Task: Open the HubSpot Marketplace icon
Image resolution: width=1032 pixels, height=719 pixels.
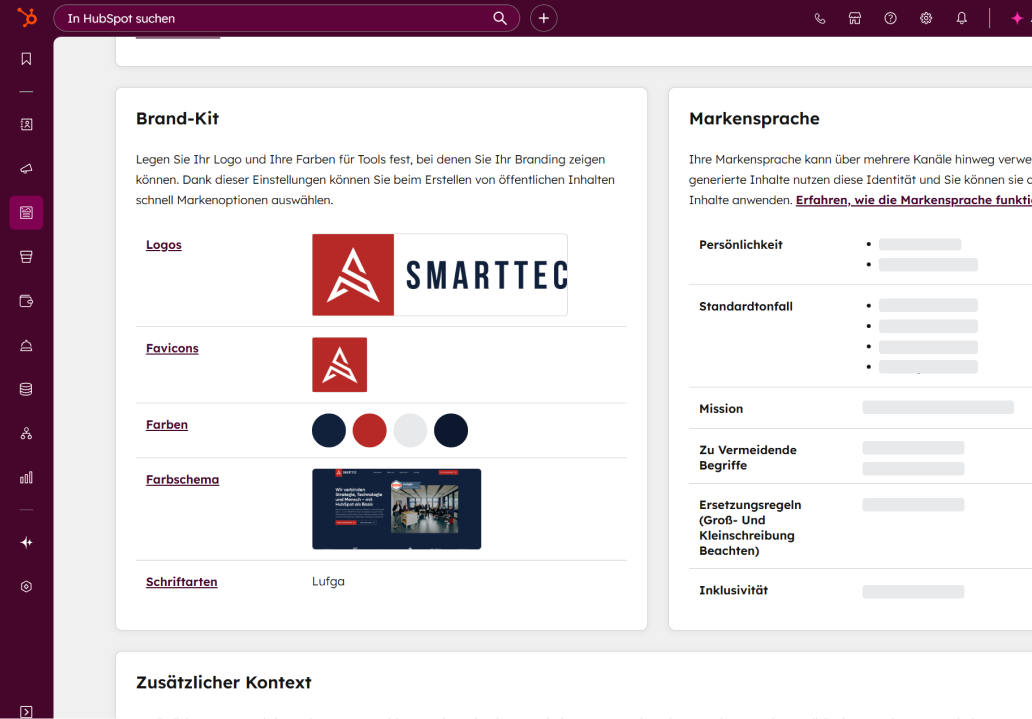Action: (x=855, y=18)
